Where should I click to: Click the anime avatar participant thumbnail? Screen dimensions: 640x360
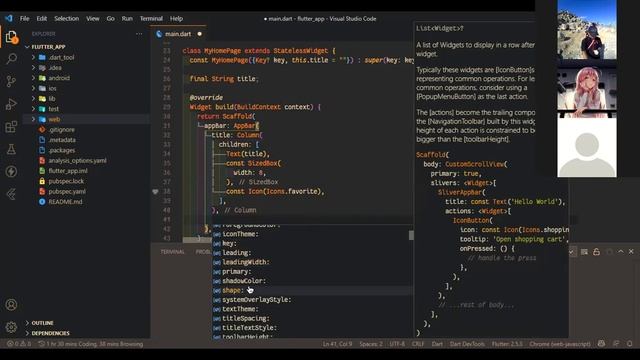click(587, 89)
